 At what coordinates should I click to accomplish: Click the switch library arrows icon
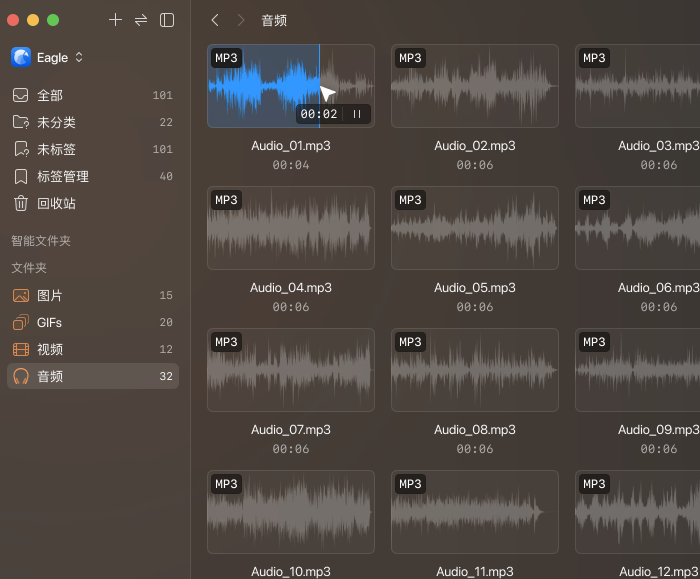click(x=141, y=20)
